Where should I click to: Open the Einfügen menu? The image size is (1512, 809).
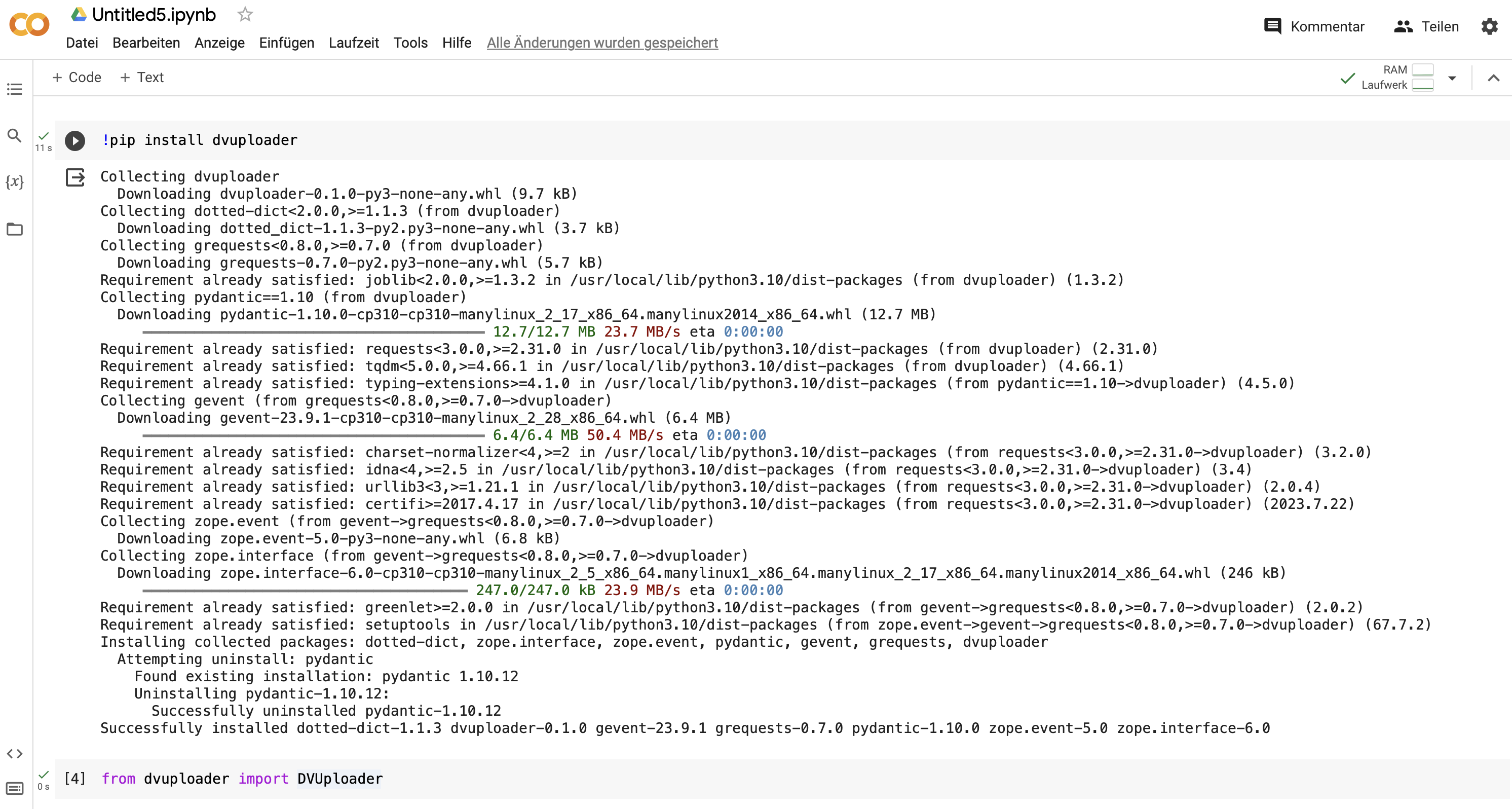(x=286, y=43)
